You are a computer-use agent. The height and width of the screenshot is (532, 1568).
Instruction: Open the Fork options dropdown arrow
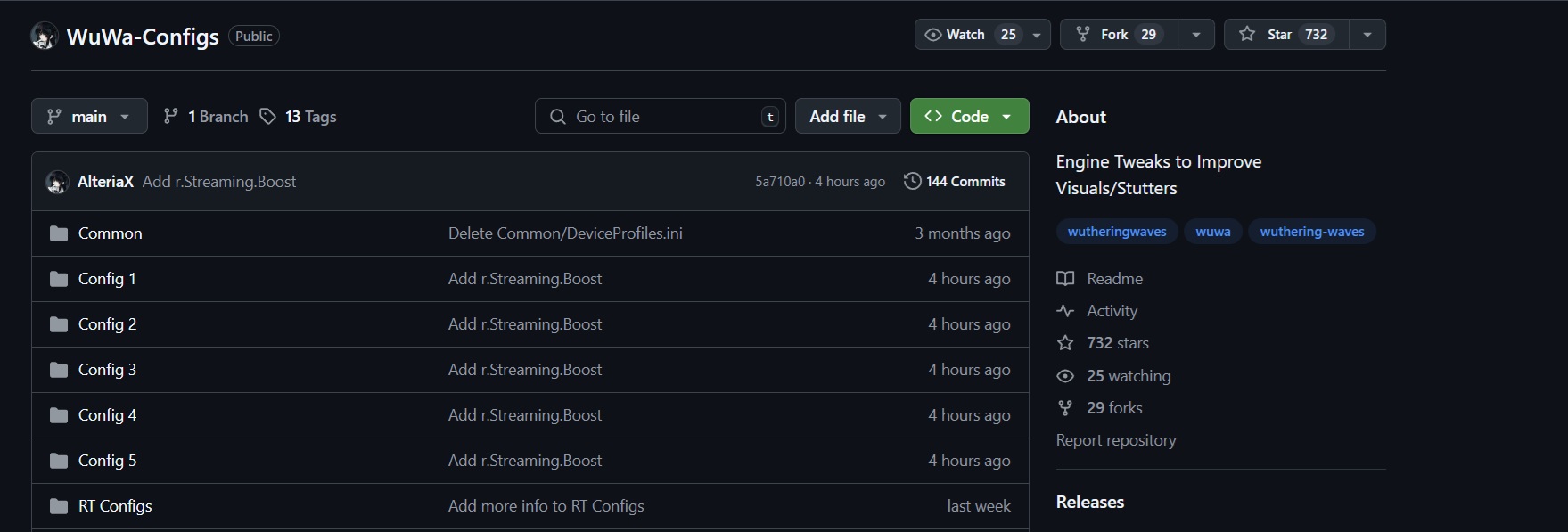[1196, 35]
